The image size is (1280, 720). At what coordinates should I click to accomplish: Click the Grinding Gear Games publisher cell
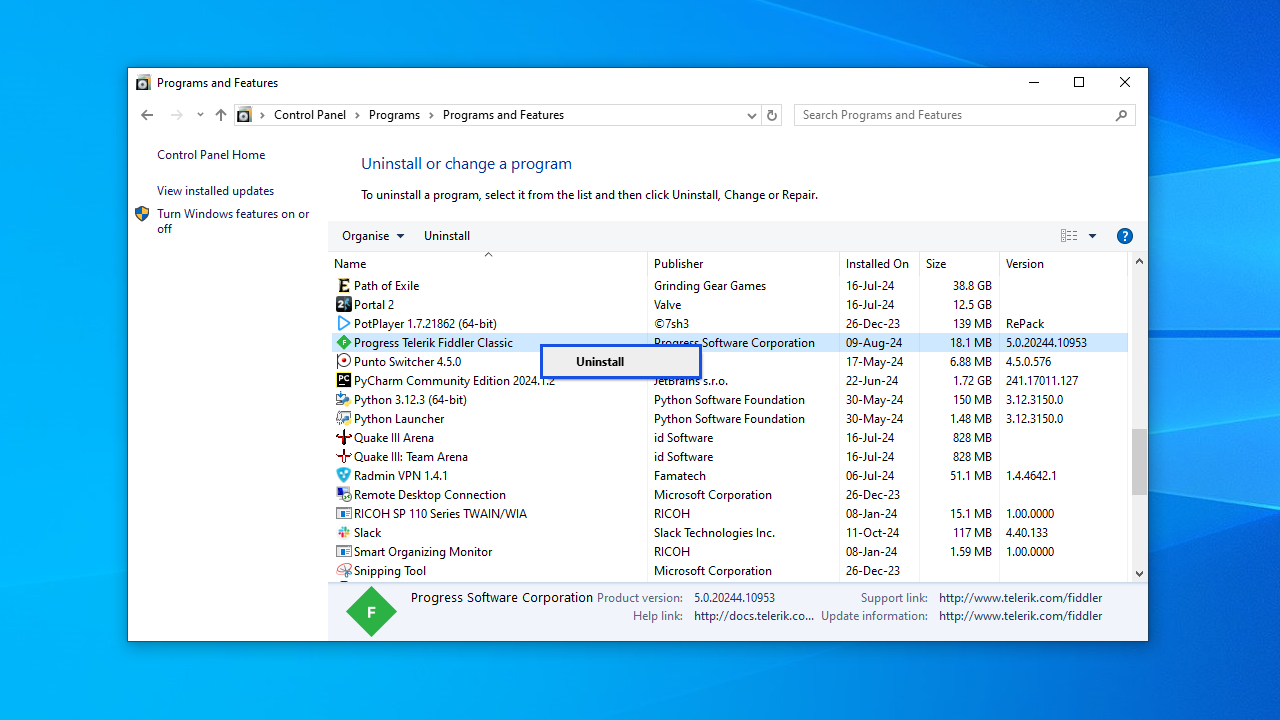(710, 286)
